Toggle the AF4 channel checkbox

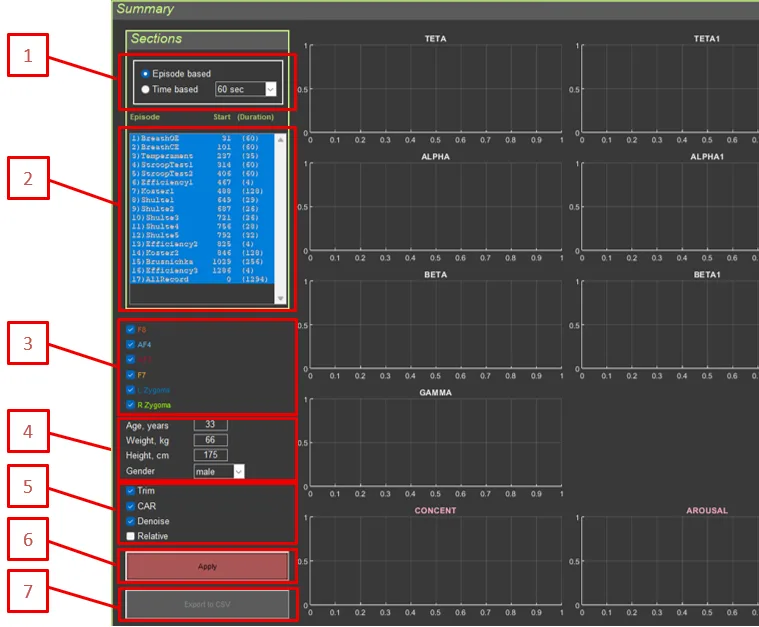[131, 344]
